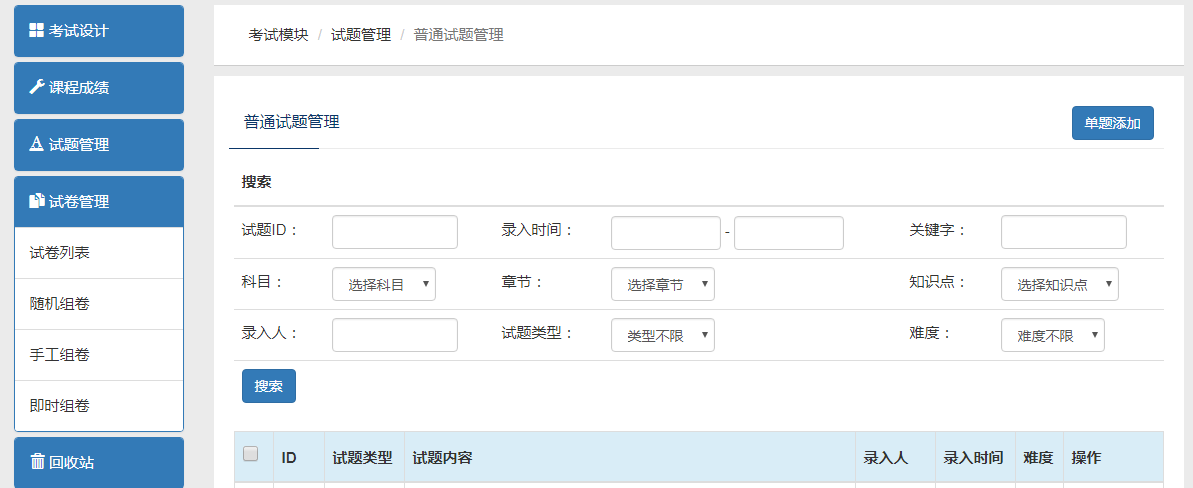Select 试卷列表 in the sidebar menu

[60, 253]
